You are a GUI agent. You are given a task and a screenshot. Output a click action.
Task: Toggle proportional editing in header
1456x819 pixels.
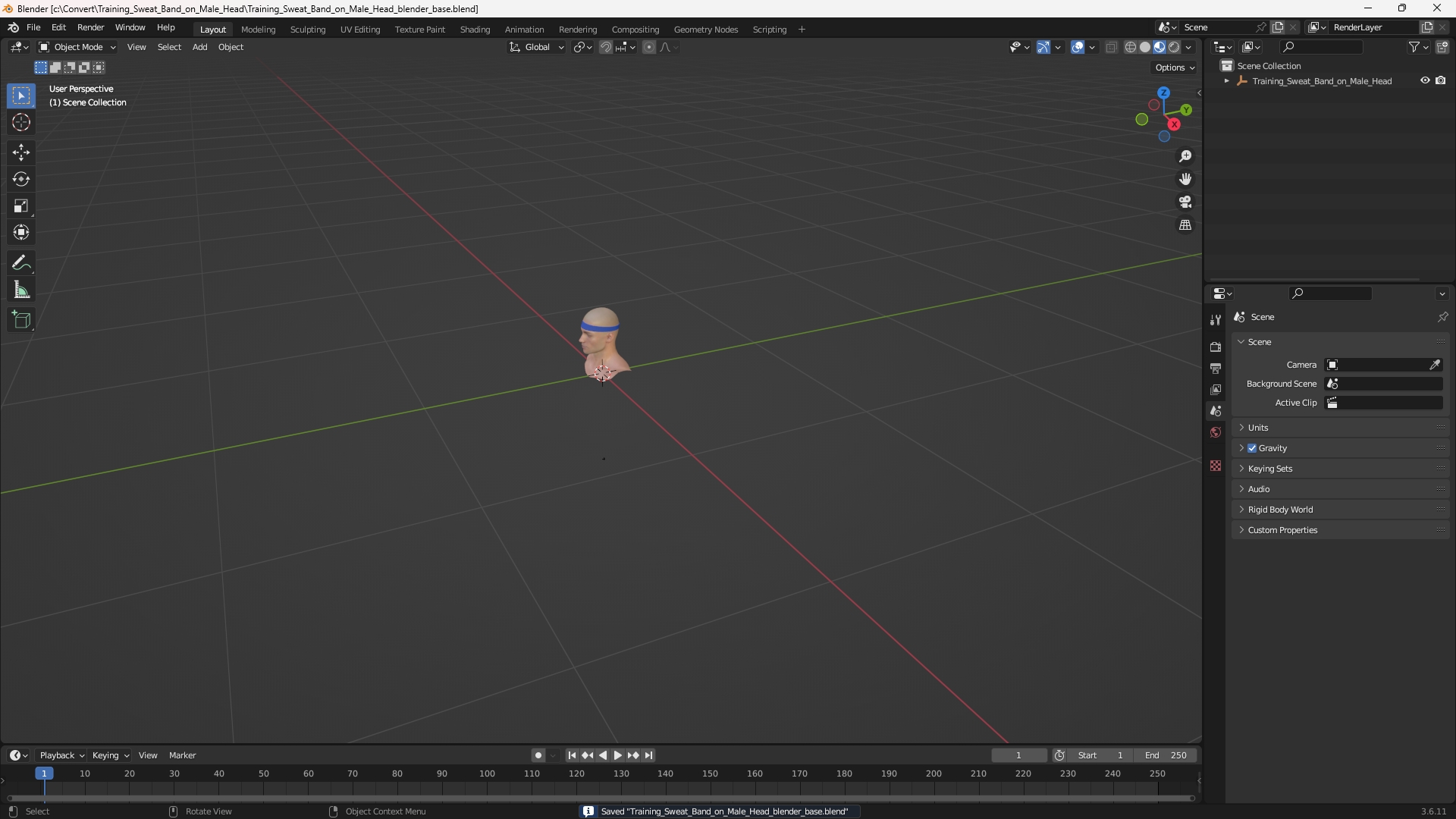click(x=649, y=47)
